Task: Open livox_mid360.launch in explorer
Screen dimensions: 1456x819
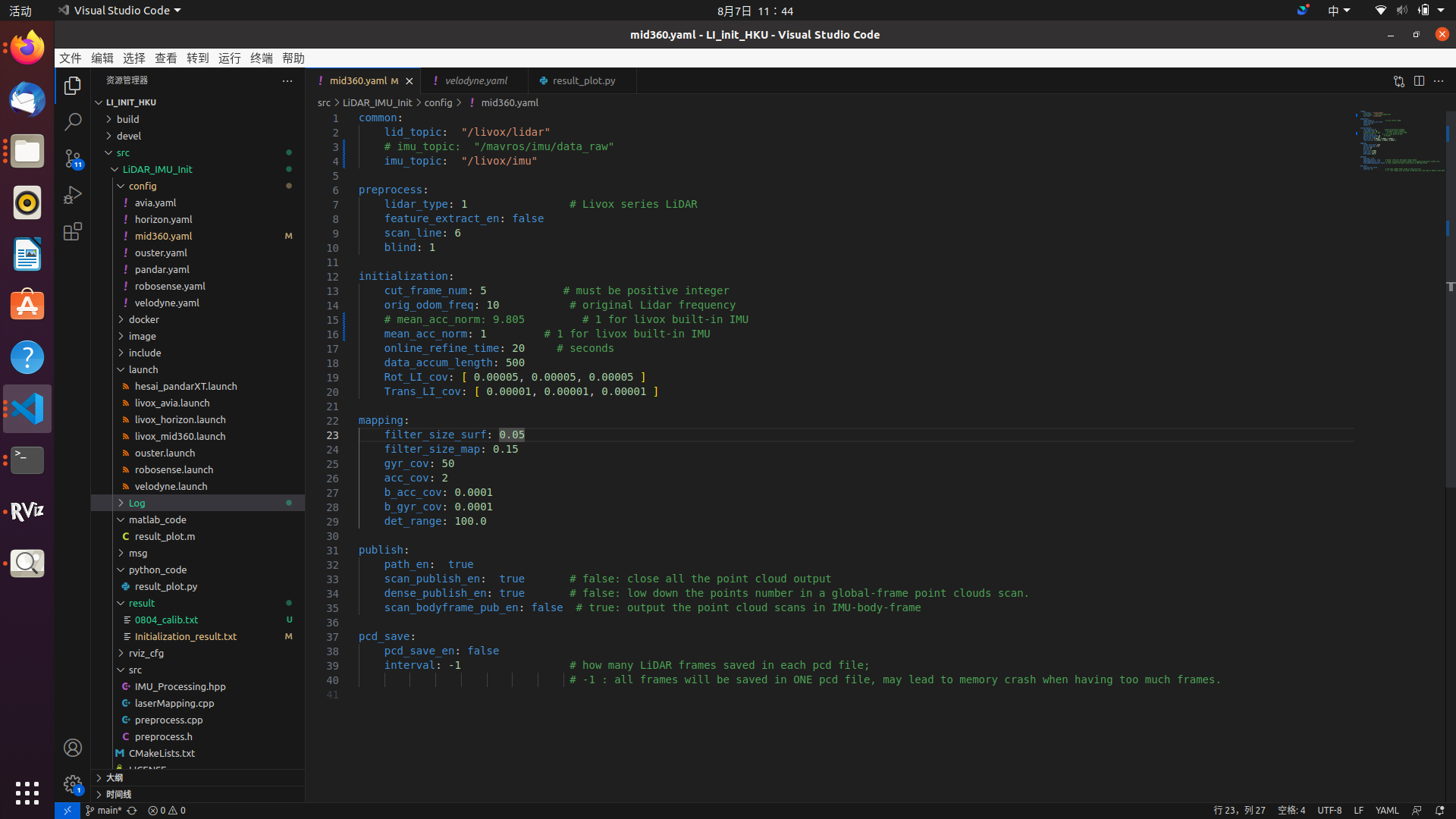Action: [x=180, y=436]
